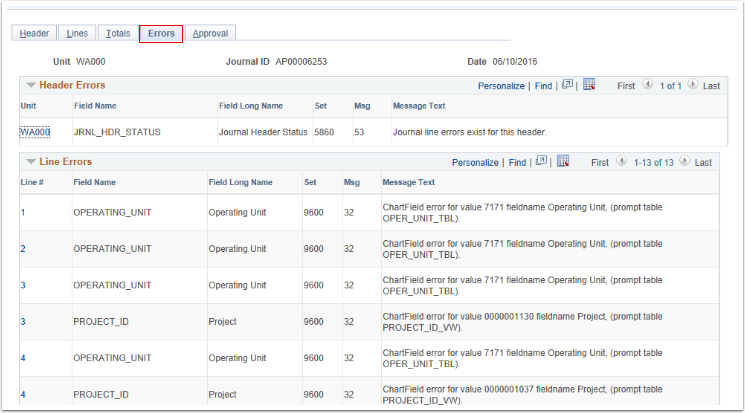Image resolution: width=745 pixels, height=413 pixels.
Task: Sort Line Errors by Message Text column
Action: click(409, 182)
